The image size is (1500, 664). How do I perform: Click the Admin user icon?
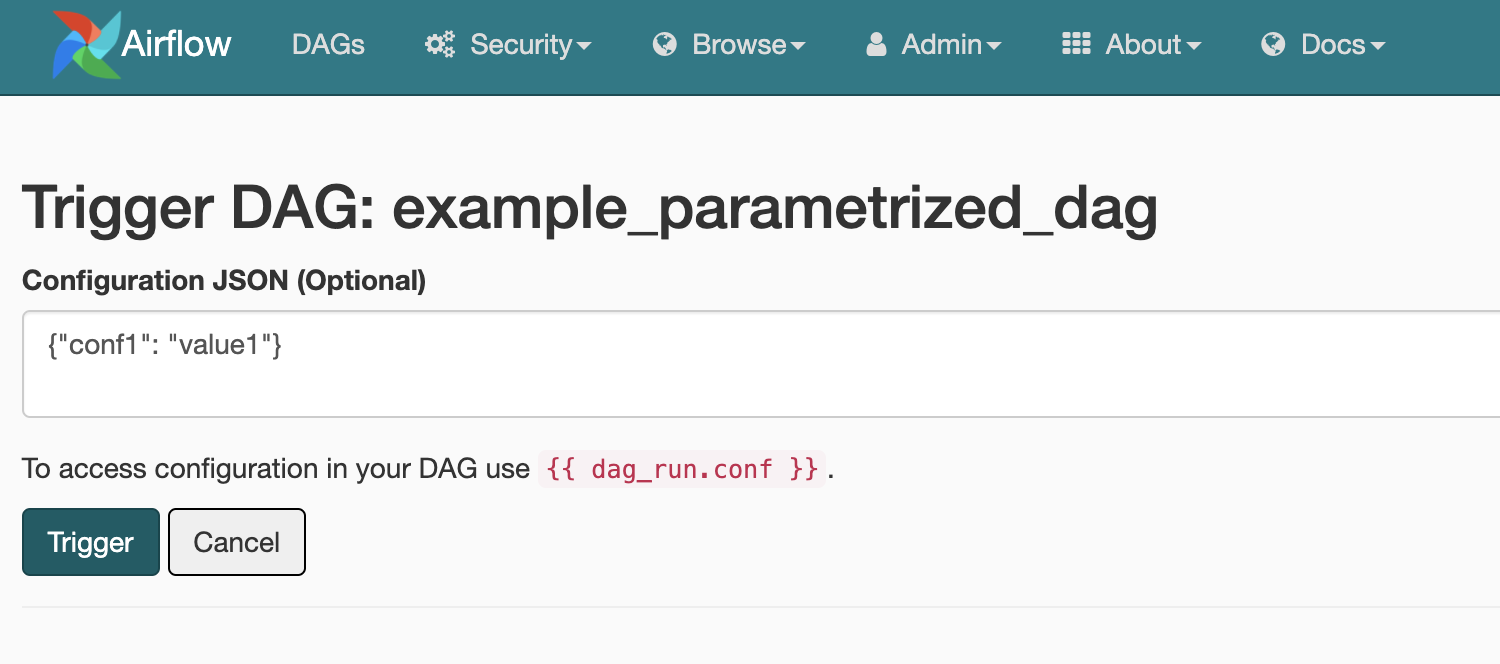[x=877, y=45]
